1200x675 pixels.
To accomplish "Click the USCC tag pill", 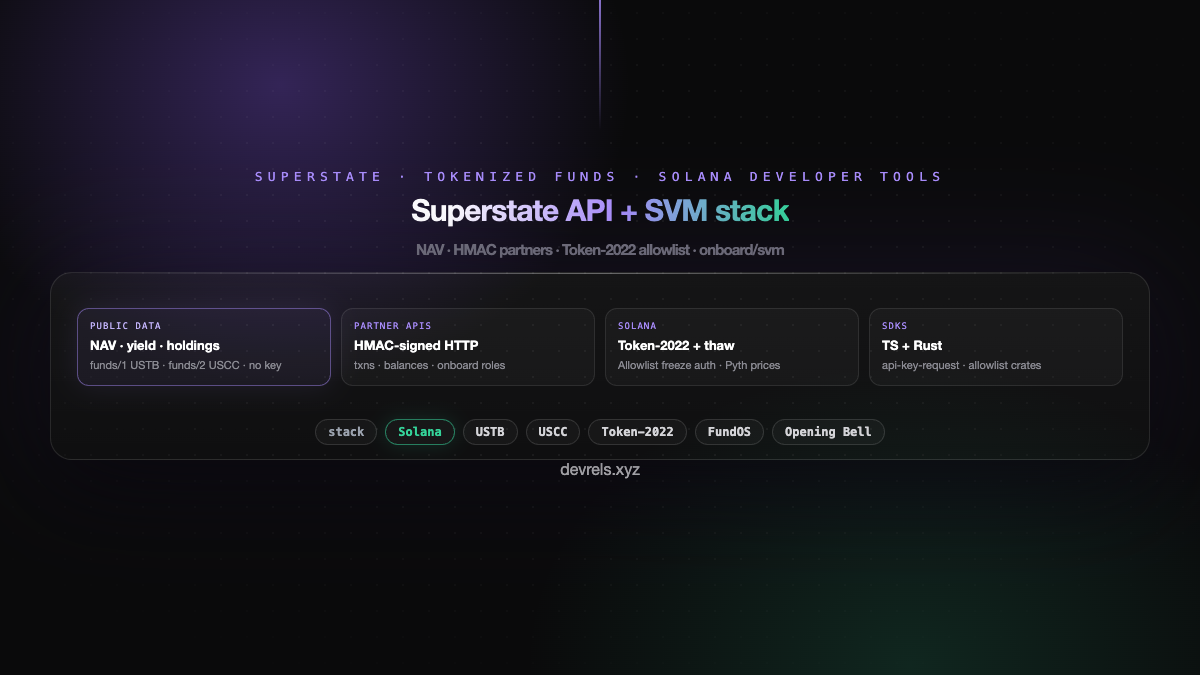I will pyautogui.click(x=553, y=432).
